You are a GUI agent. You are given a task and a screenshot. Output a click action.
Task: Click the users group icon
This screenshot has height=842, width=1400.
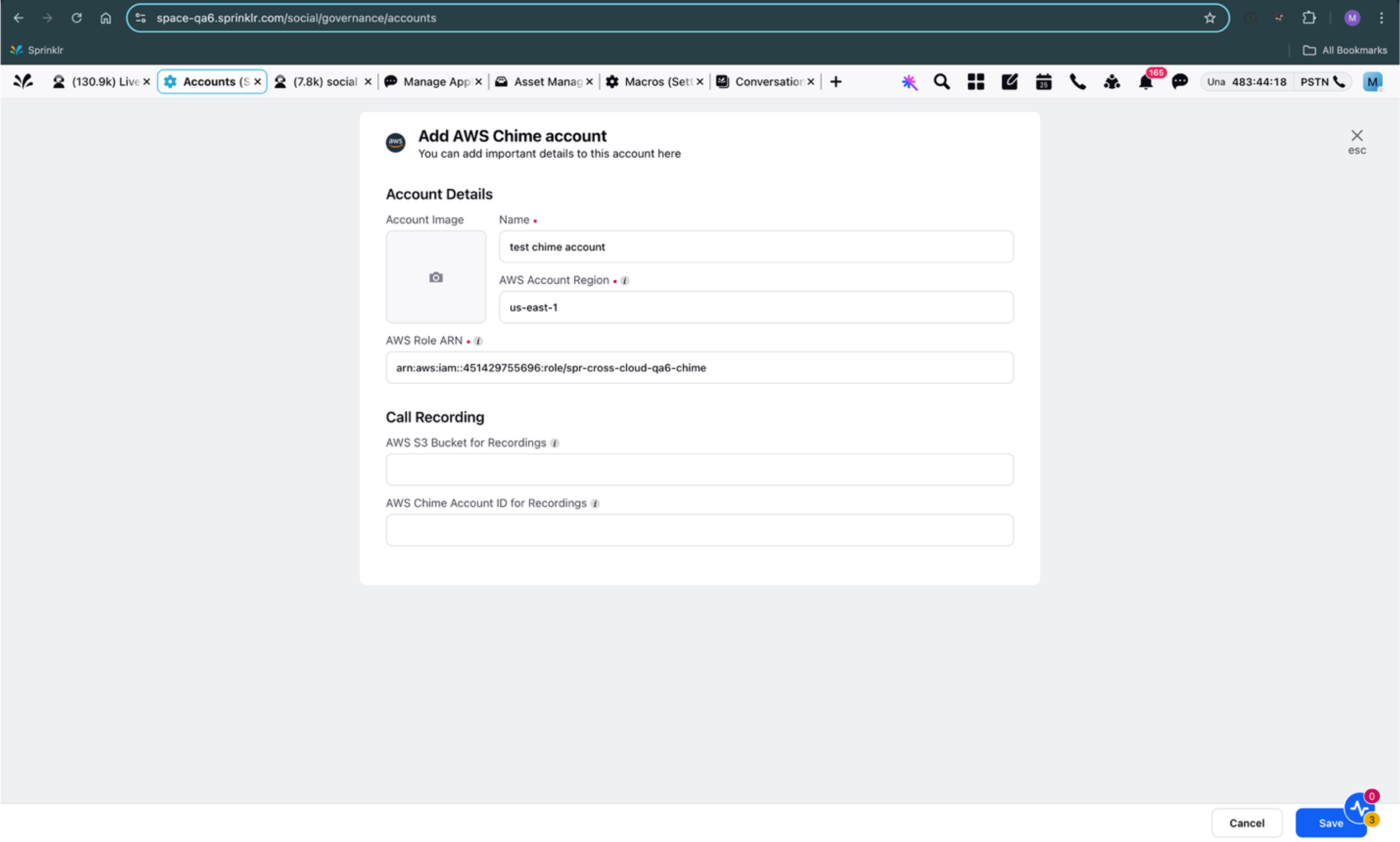coord(1112,82)
